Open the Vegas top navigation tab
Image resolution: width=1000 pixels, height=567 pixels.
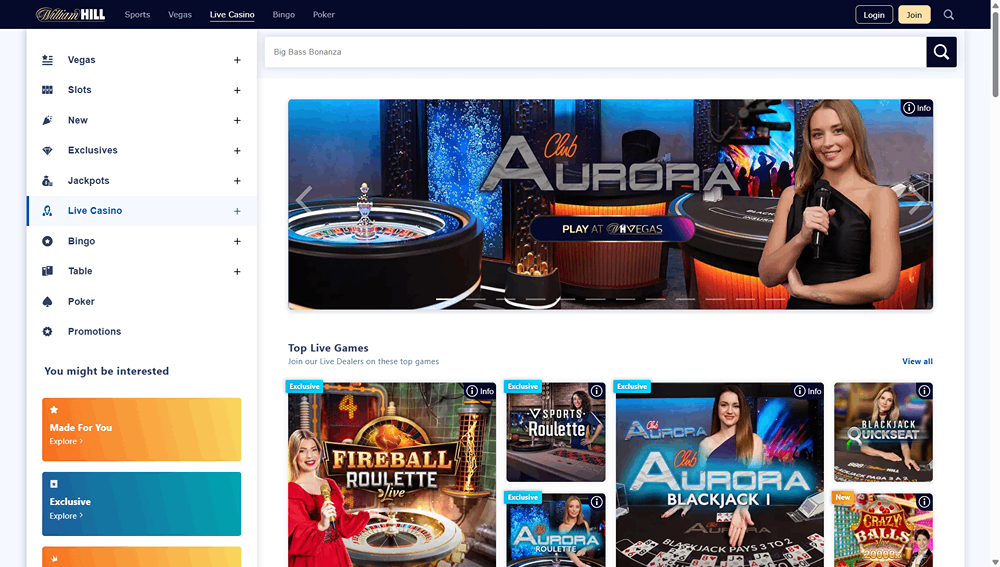click(180, 15)
